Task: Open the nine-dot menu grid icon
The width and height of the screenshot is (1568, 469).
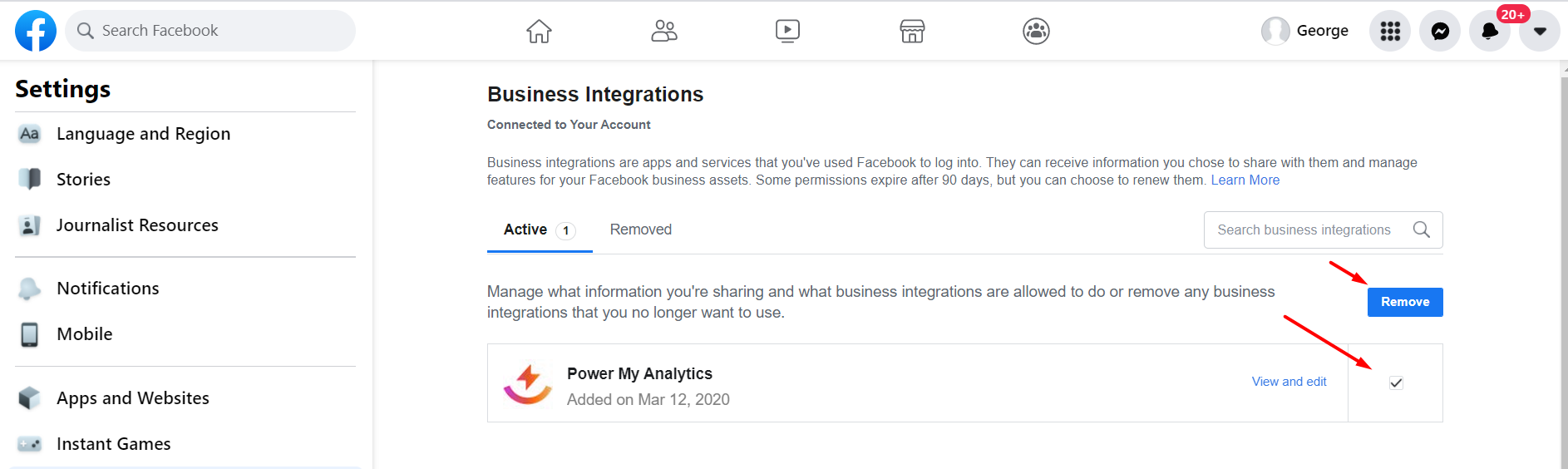Action: 1390,31
